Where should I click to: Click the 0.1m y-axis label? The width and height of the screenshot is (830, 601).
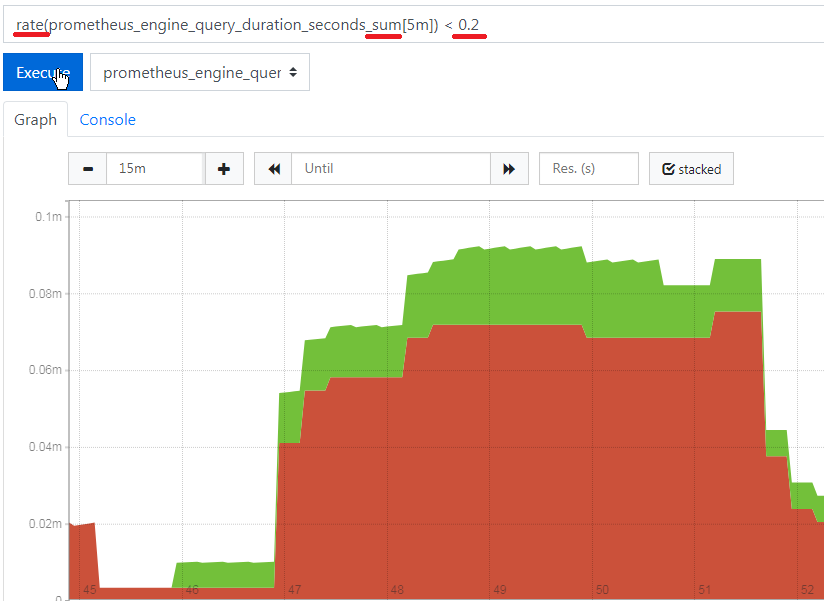[x=48, y=217]
